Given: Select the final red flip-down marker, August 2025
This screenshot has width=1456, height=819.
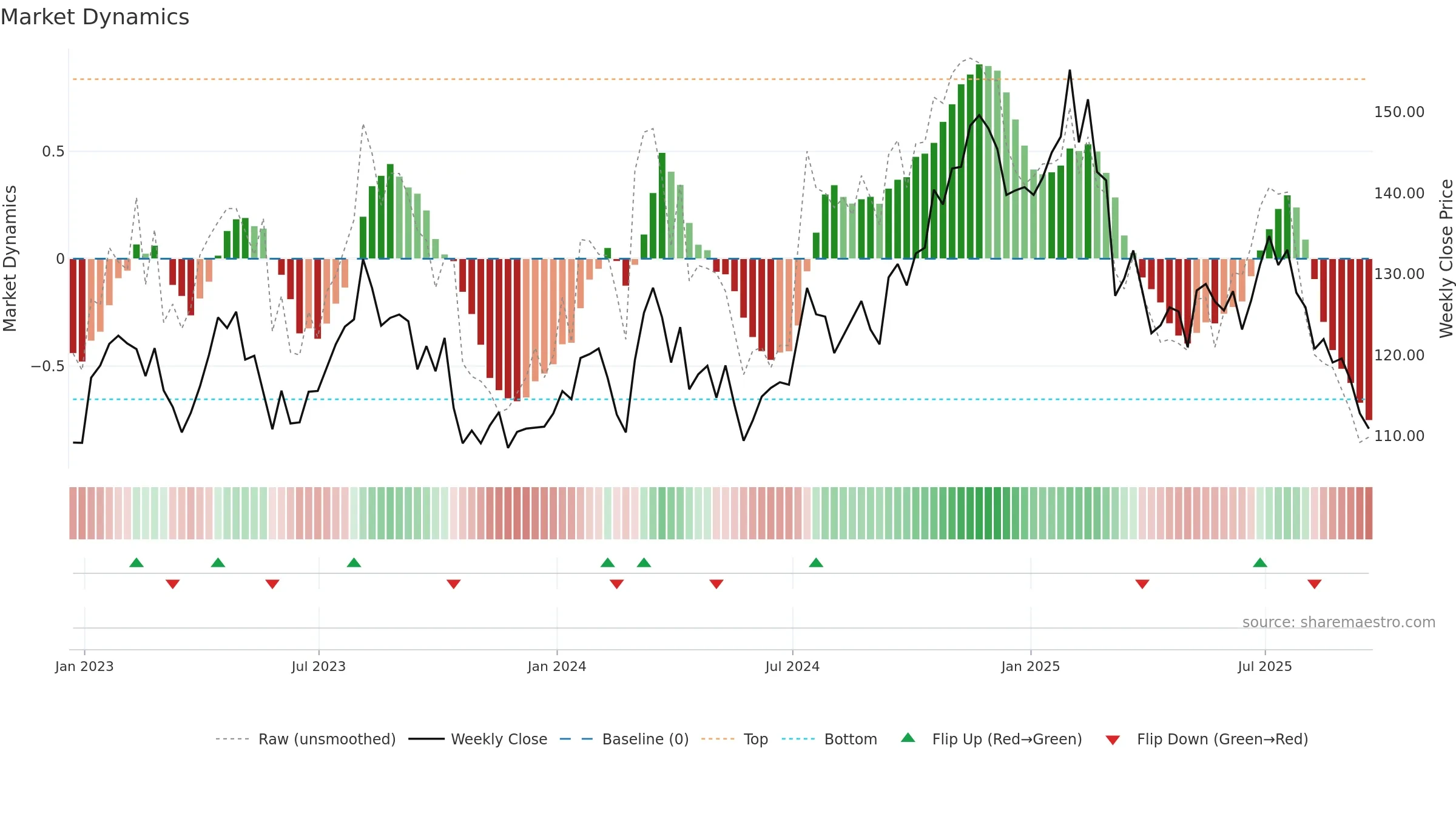Looking at the screenshot, I should pos(1315,584).
